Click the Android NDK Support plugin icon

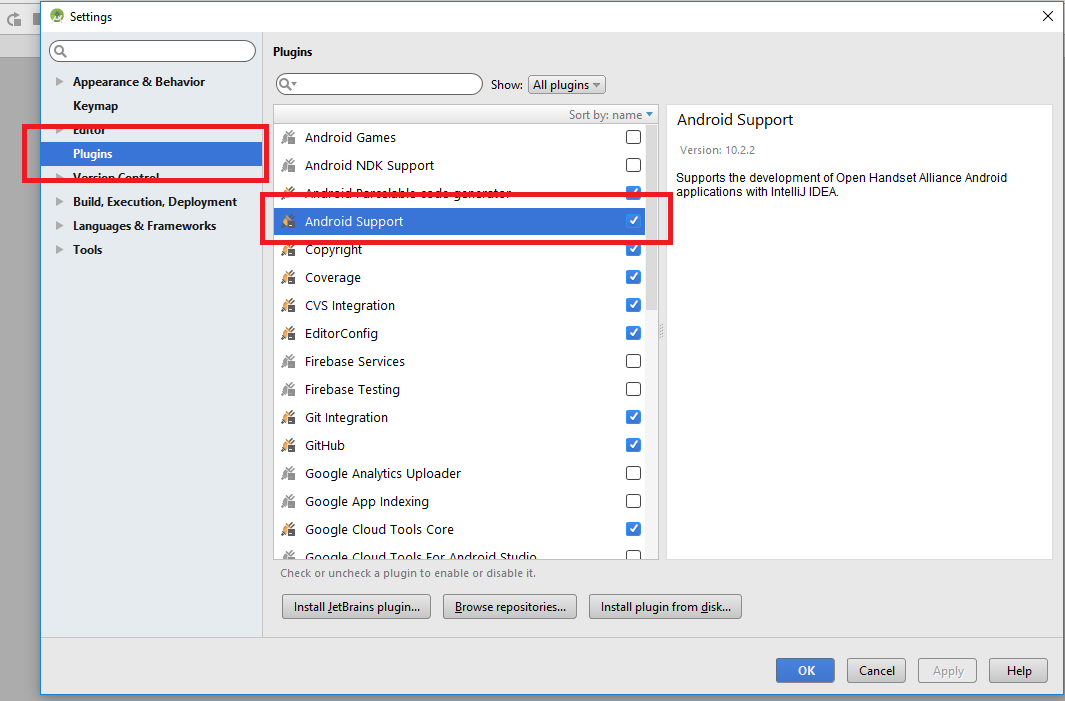pos(288,166)
